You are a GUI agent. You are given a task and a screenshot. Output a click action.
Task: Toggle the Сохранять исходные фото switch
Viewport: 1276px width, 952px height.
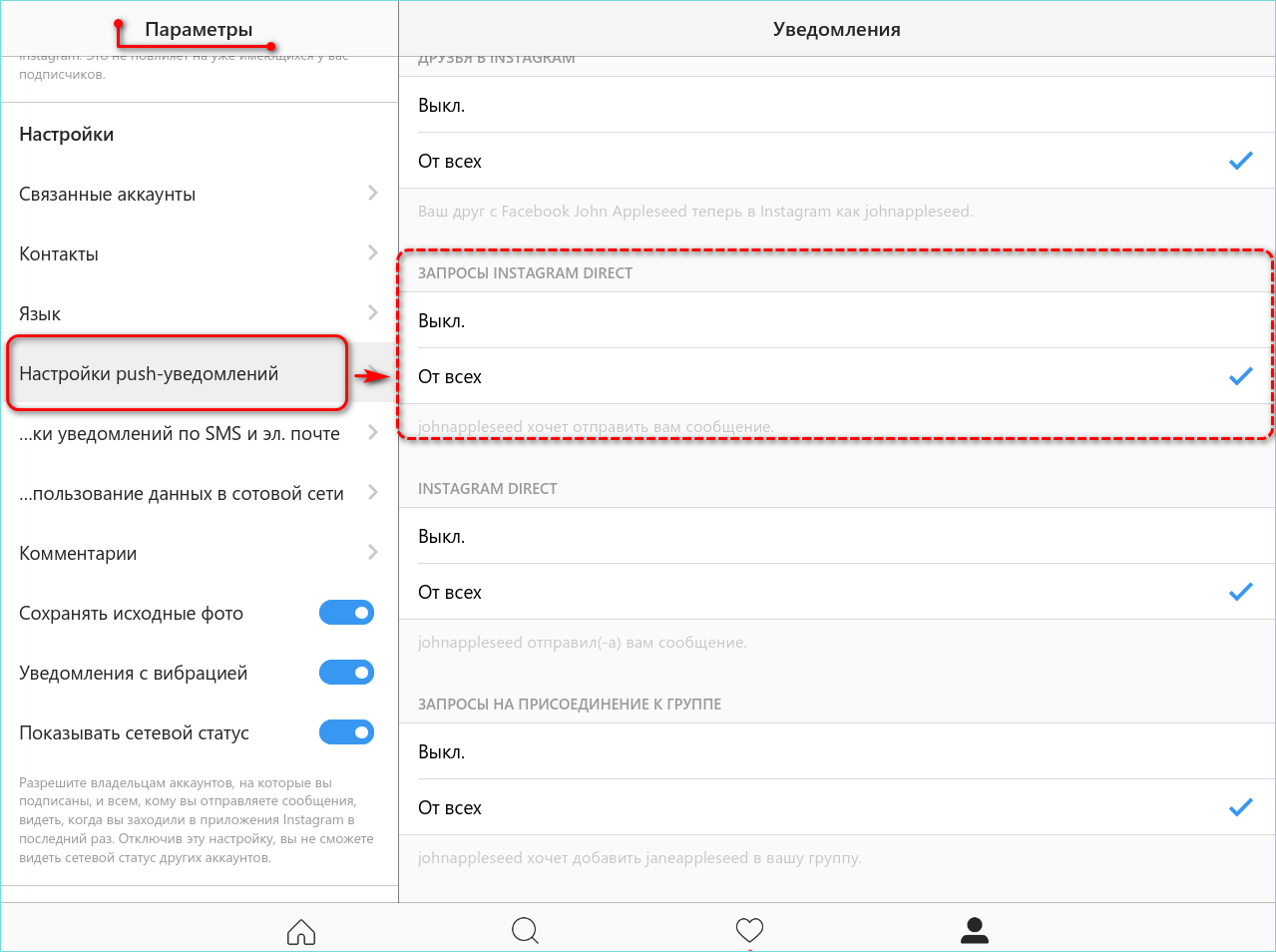(346, 613)
